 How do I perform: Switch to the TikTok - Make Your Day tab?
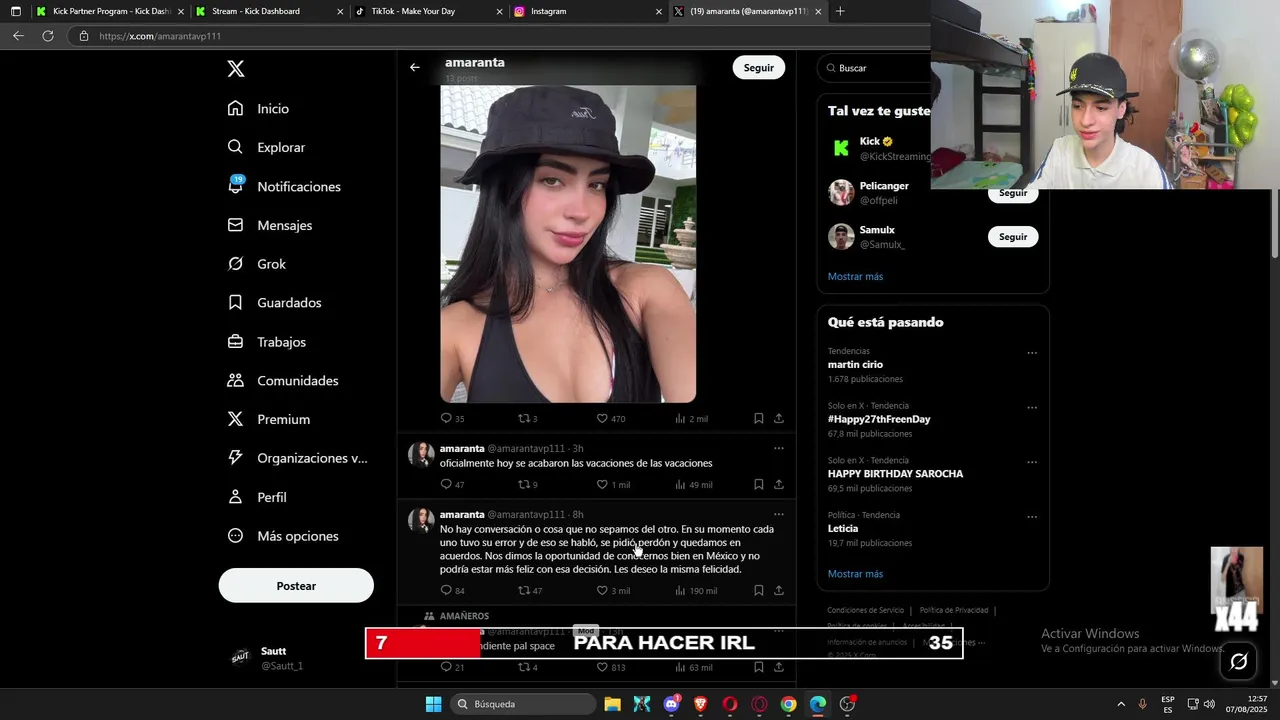(x=427, y=11)
